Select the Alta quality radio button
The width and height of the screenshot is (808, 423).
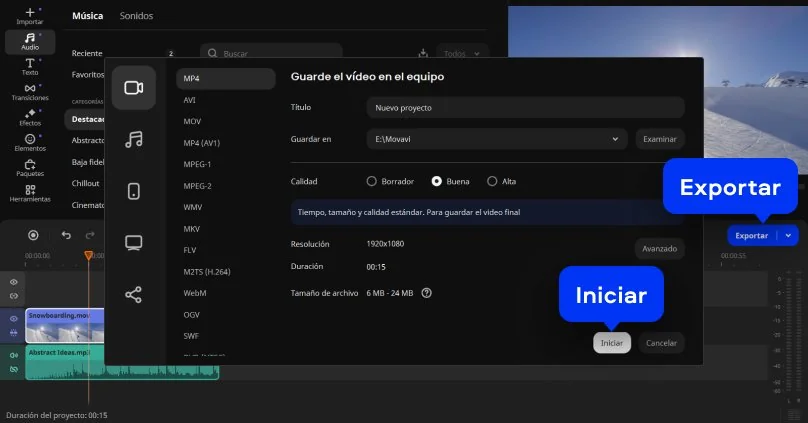coord(492,181)
